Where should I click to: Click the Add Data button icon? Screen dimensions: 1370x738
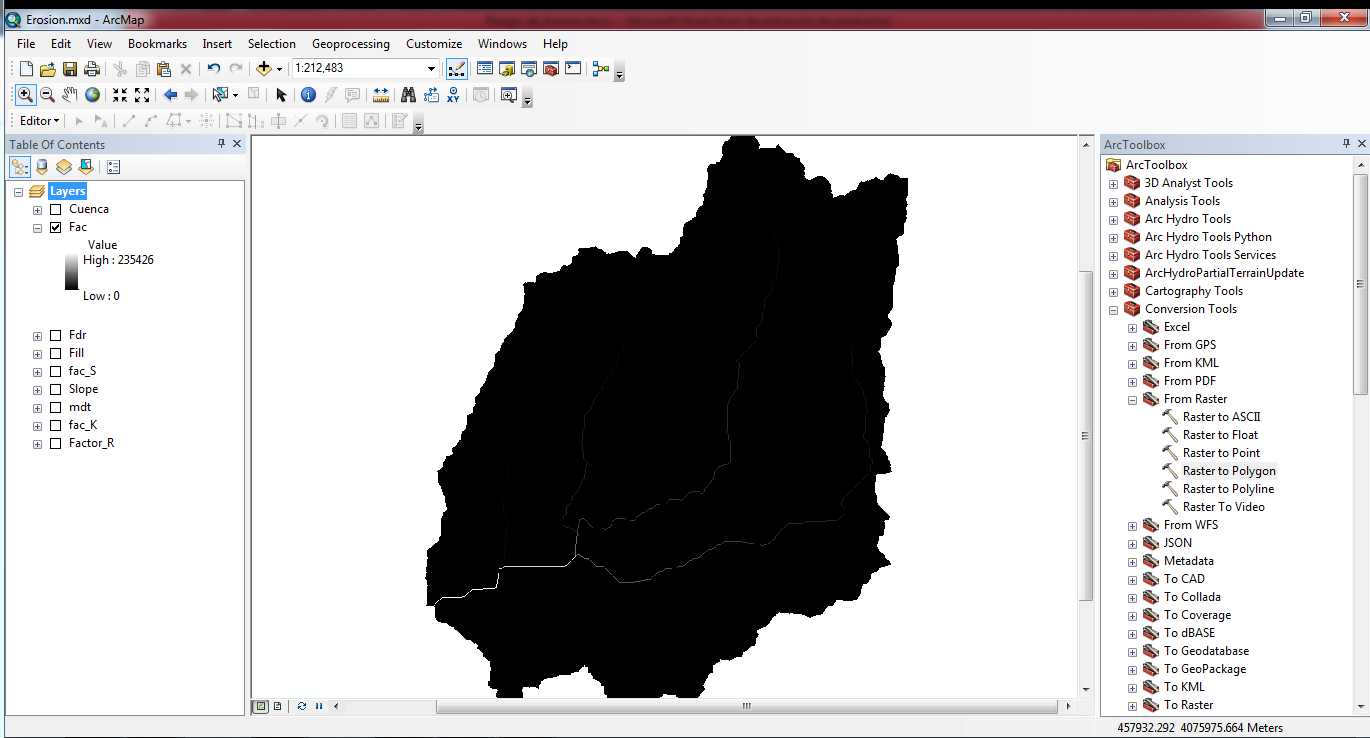point(263,69)
